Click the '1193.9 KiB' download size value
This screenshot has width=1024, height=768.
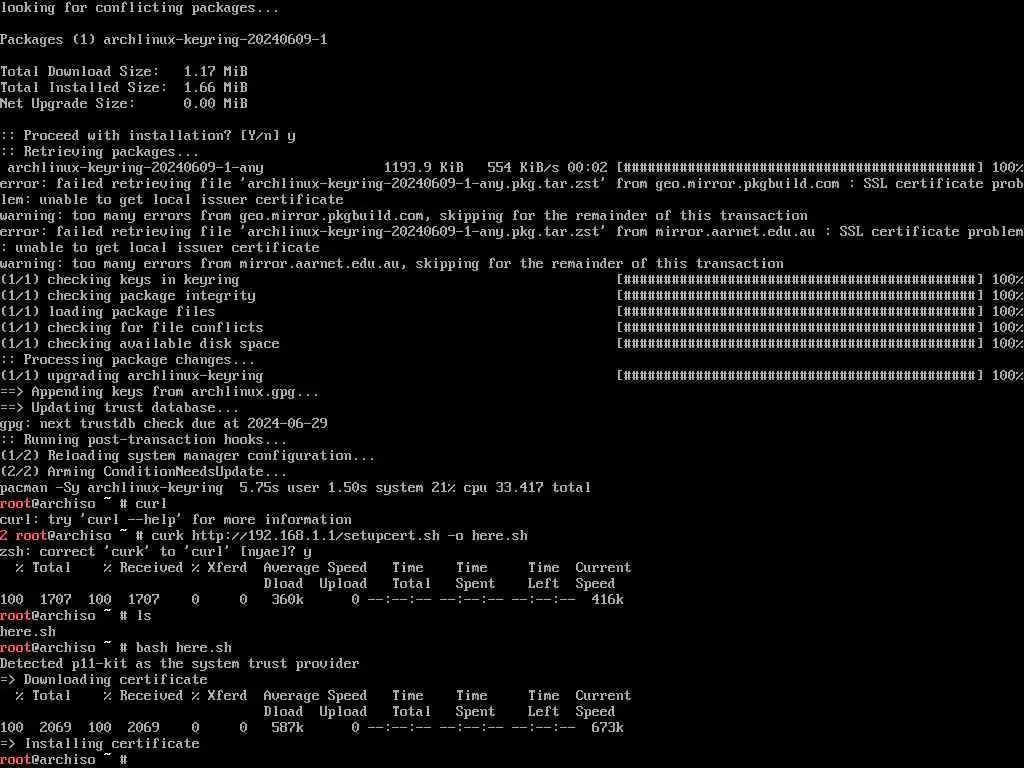click(x=423, y=167)
